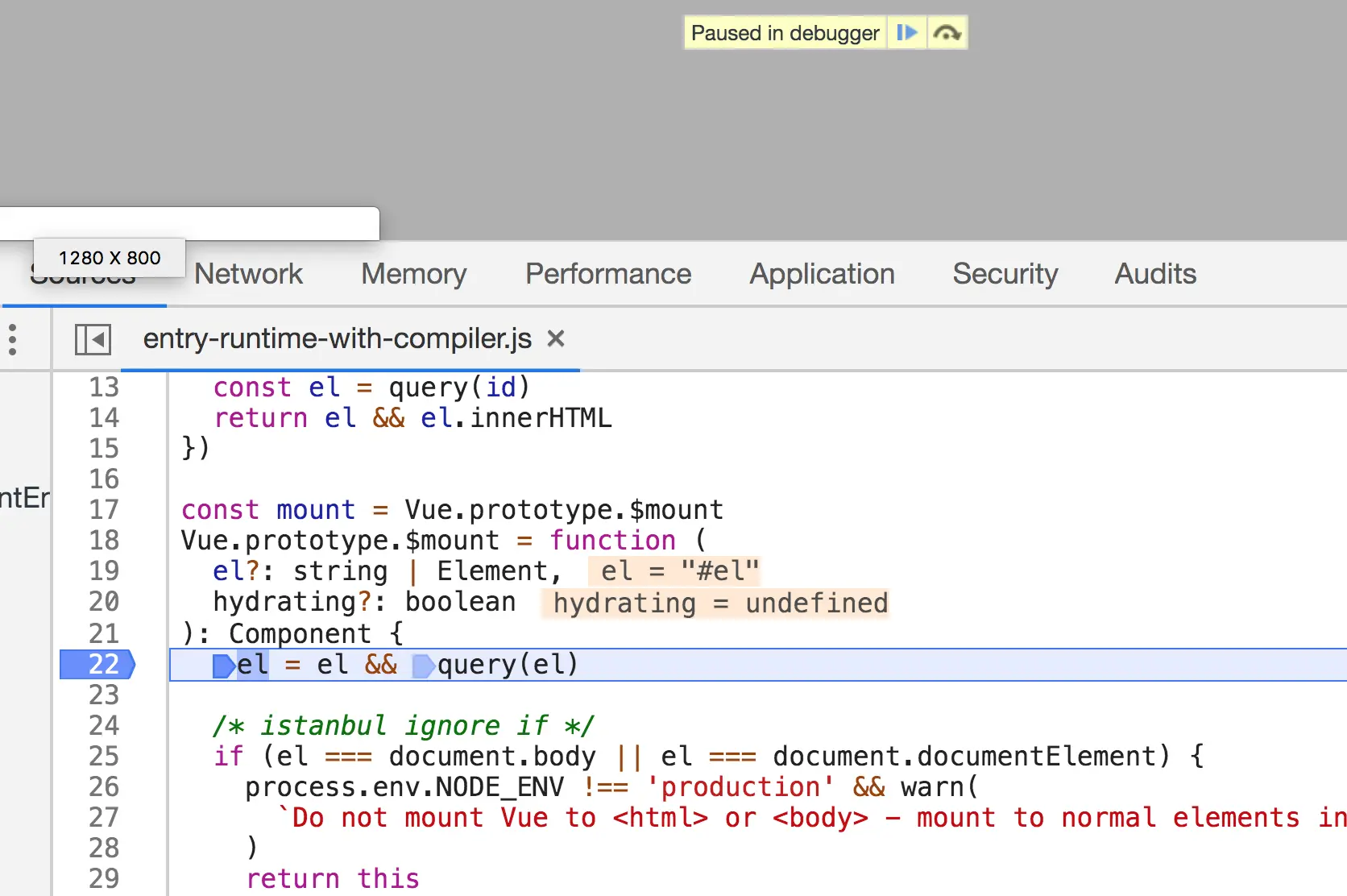The height and width of the screenshot is (896, 1347).
Task: Click the 'Element' type on line 19
Action: 492,571
